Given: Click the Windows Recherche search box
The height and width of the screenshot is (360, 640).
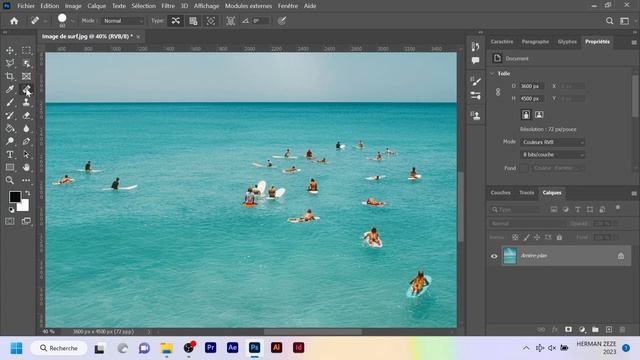Looking at the screenshot, I should 59,348.
